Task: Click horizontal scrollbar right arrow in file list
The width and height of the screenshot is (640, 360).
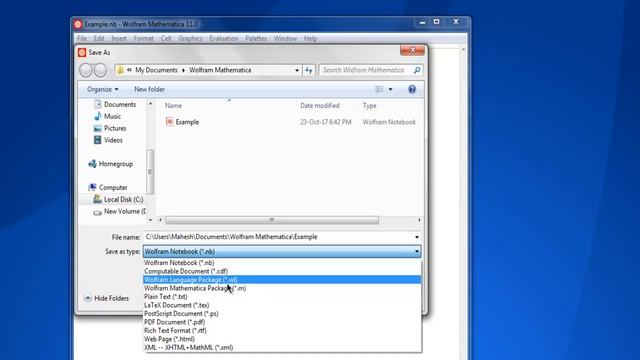Action: coord(419,220)
